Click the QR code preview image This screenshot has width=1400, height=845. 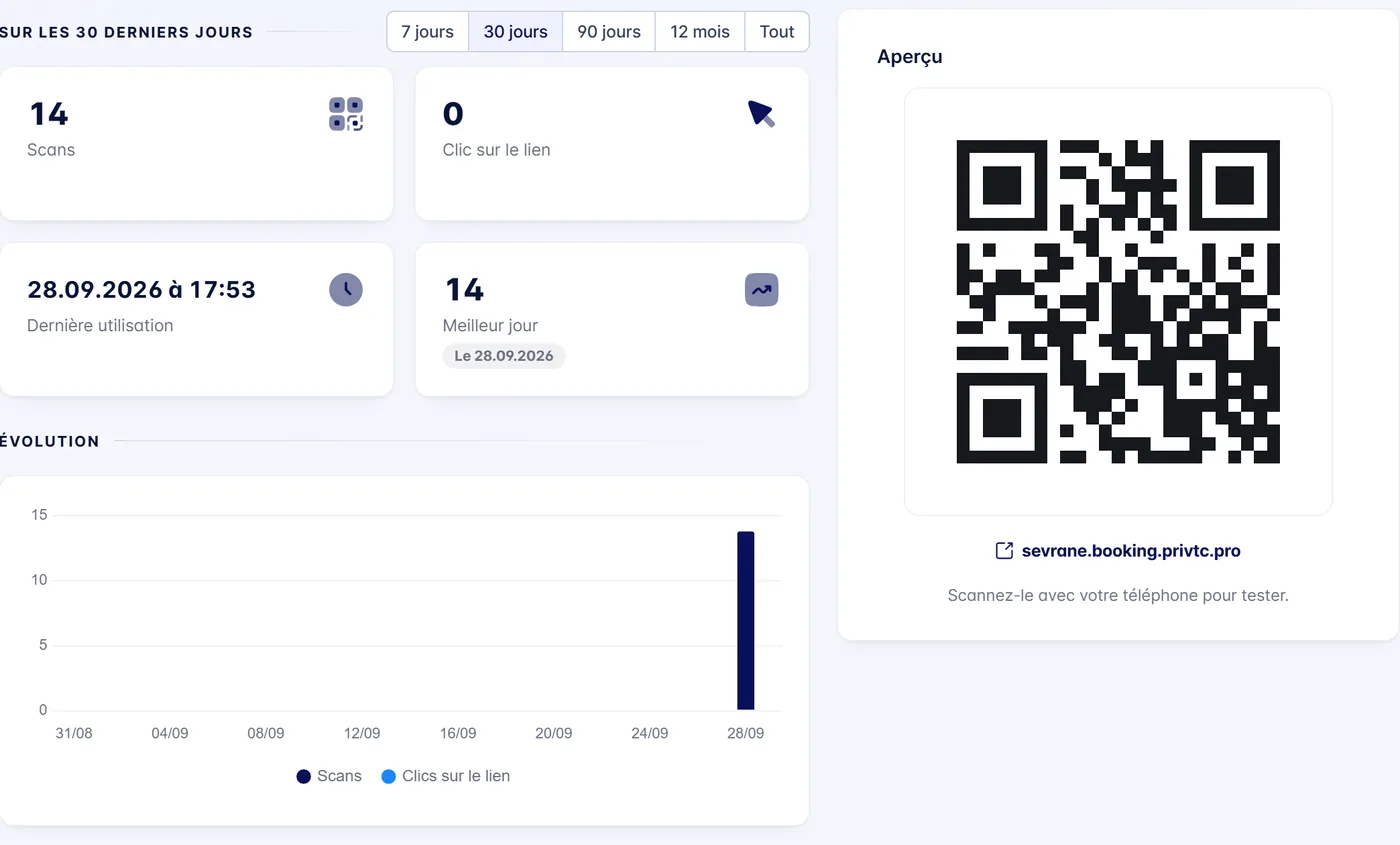(1118, 301)
